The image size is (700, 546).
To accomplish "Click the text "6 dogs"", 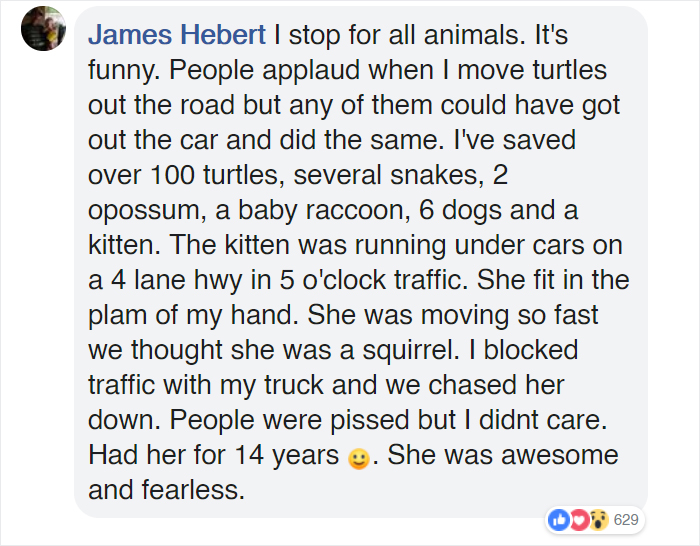I will tap(460, 210).
